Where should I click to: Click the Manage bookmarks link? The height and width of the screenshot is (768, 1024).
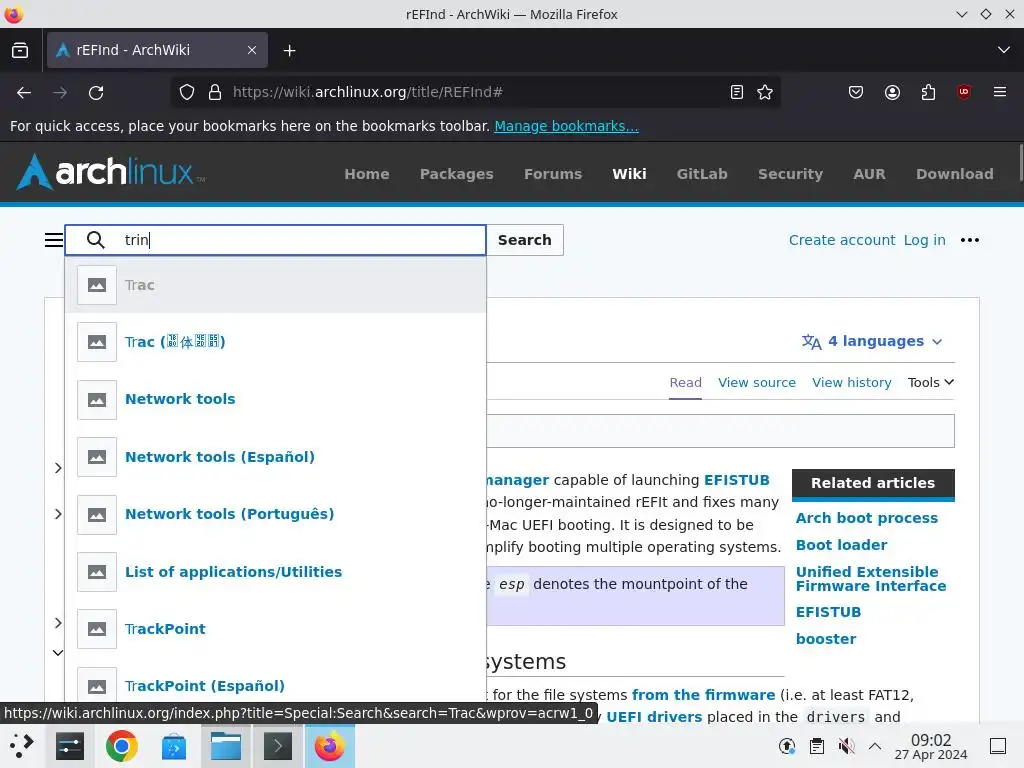pos(566,126)
